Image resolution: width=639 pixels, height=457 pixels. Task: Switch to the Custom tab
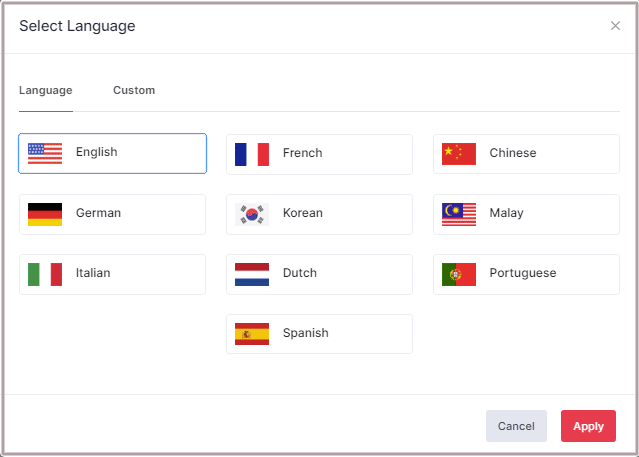pos(134,90)
